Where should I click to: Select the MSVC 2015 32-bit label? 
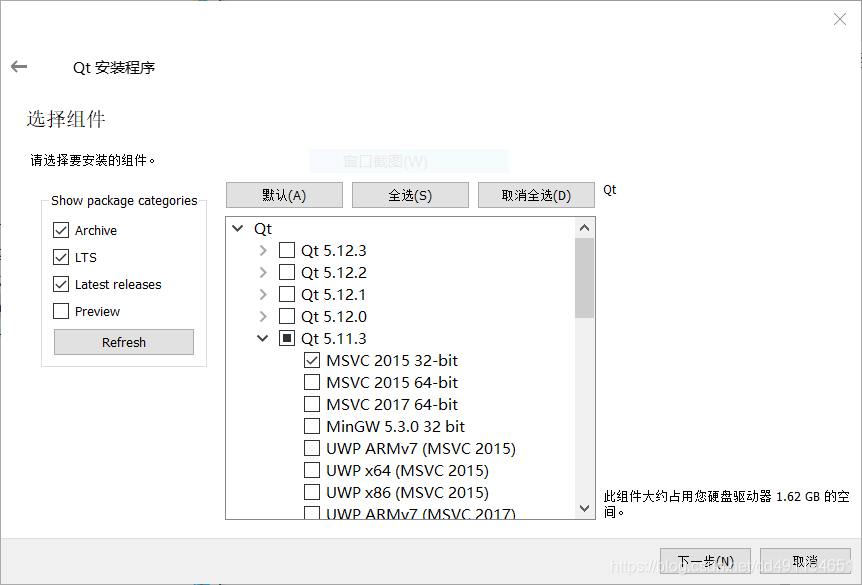392,361
